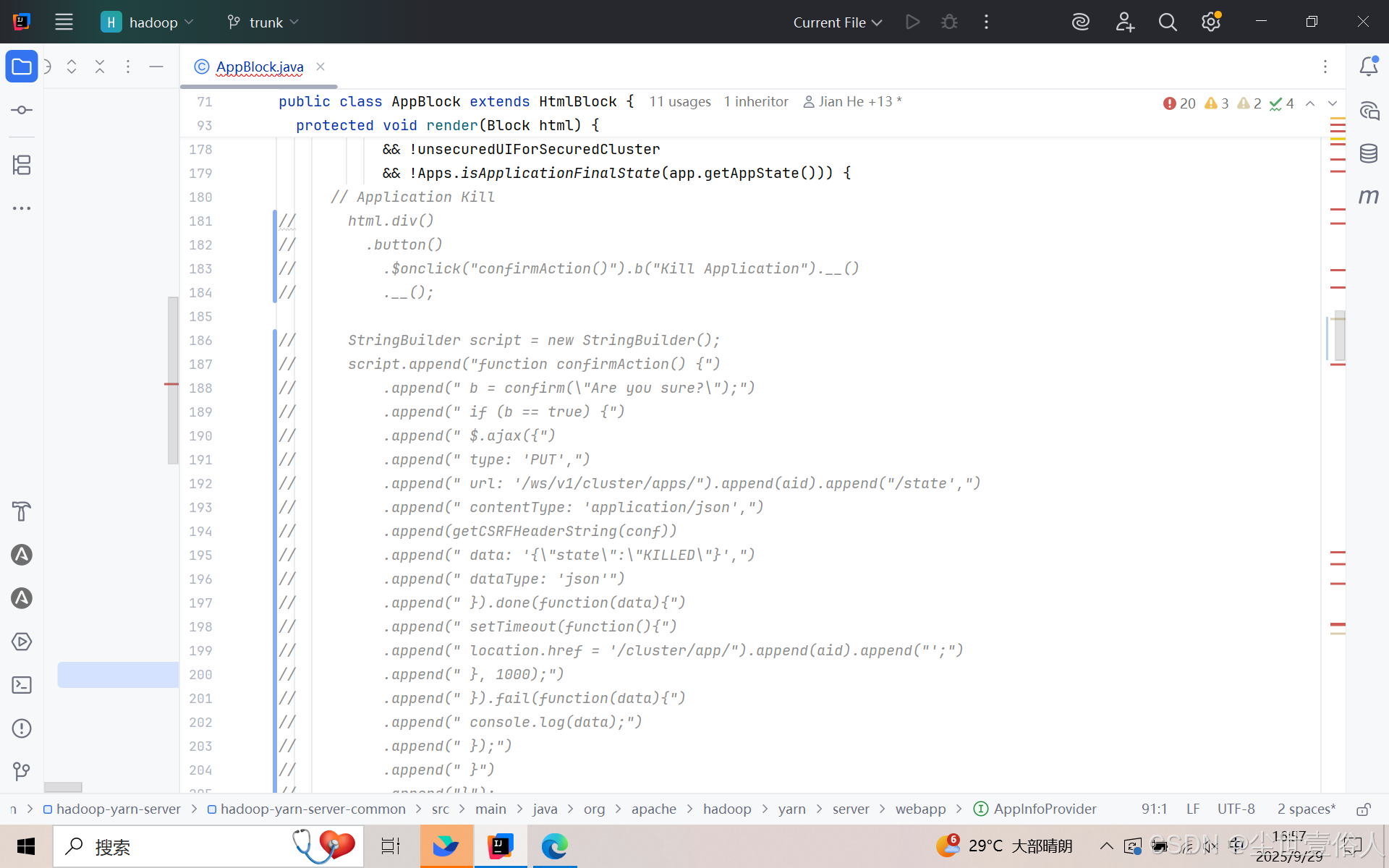Open the Project tool window folder icon
Image resolution: width=1389 pixels, height=868 pixels.
(x=22, y=67)
